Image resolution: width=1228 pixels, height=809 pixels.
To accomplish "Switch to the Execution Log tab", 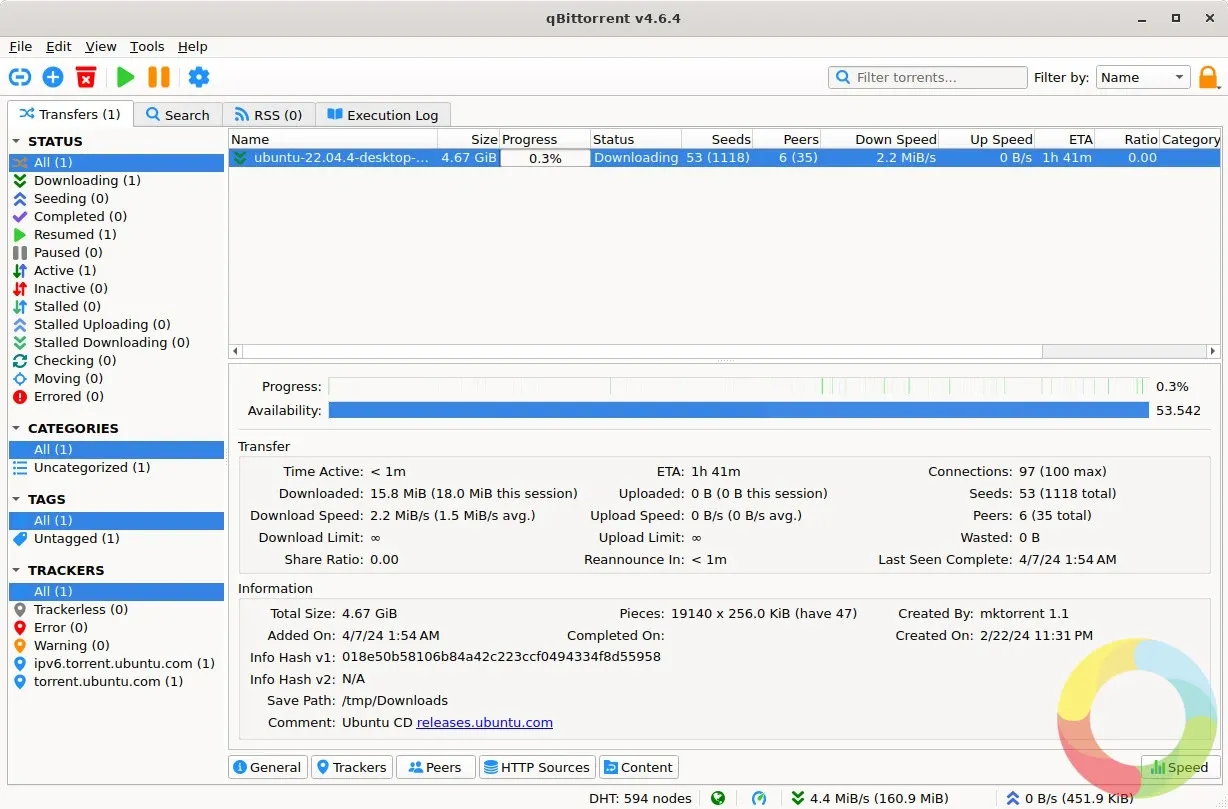I will coord(383,115).
